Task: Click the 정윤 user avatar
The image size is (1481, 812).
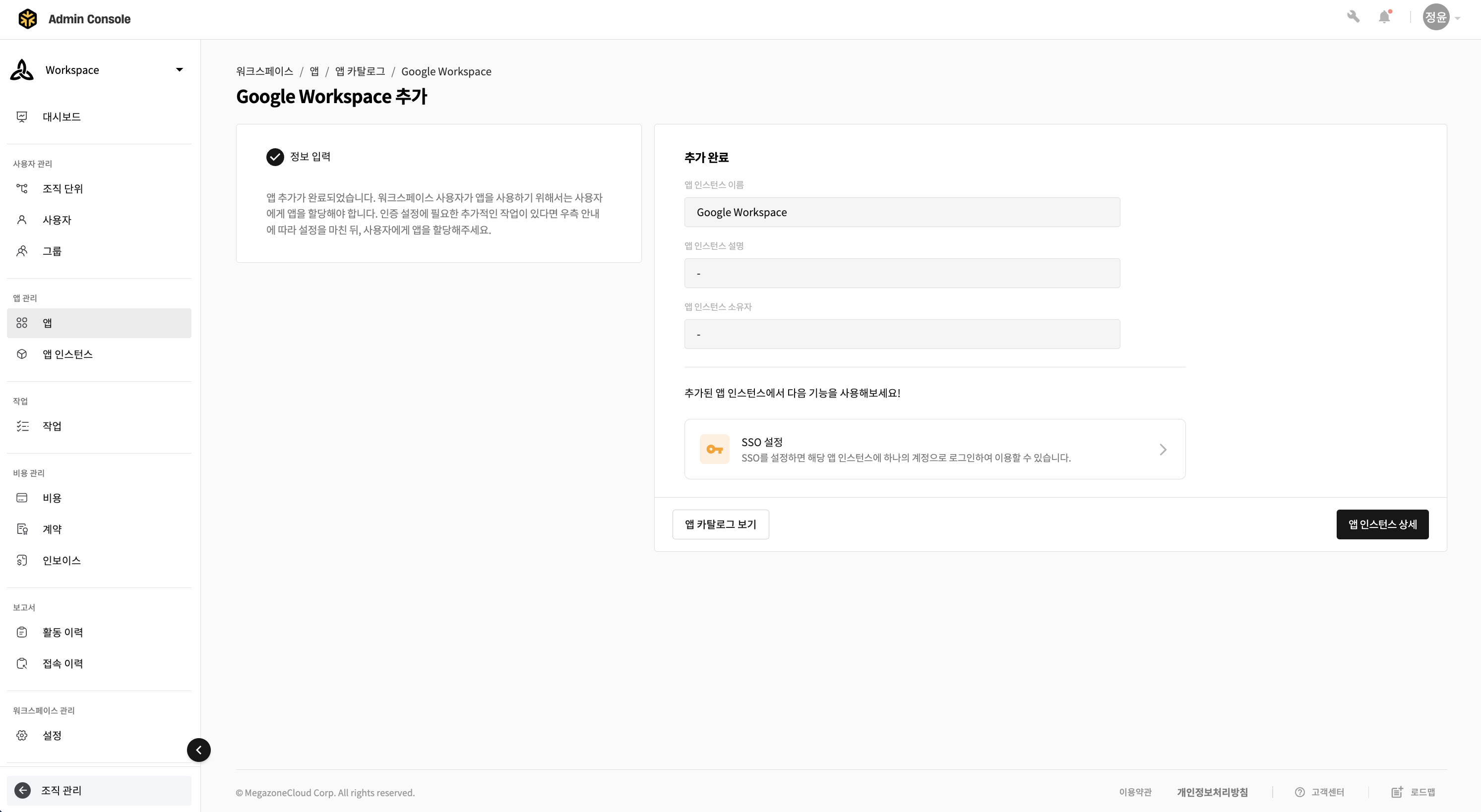Action: point(1435,17)
